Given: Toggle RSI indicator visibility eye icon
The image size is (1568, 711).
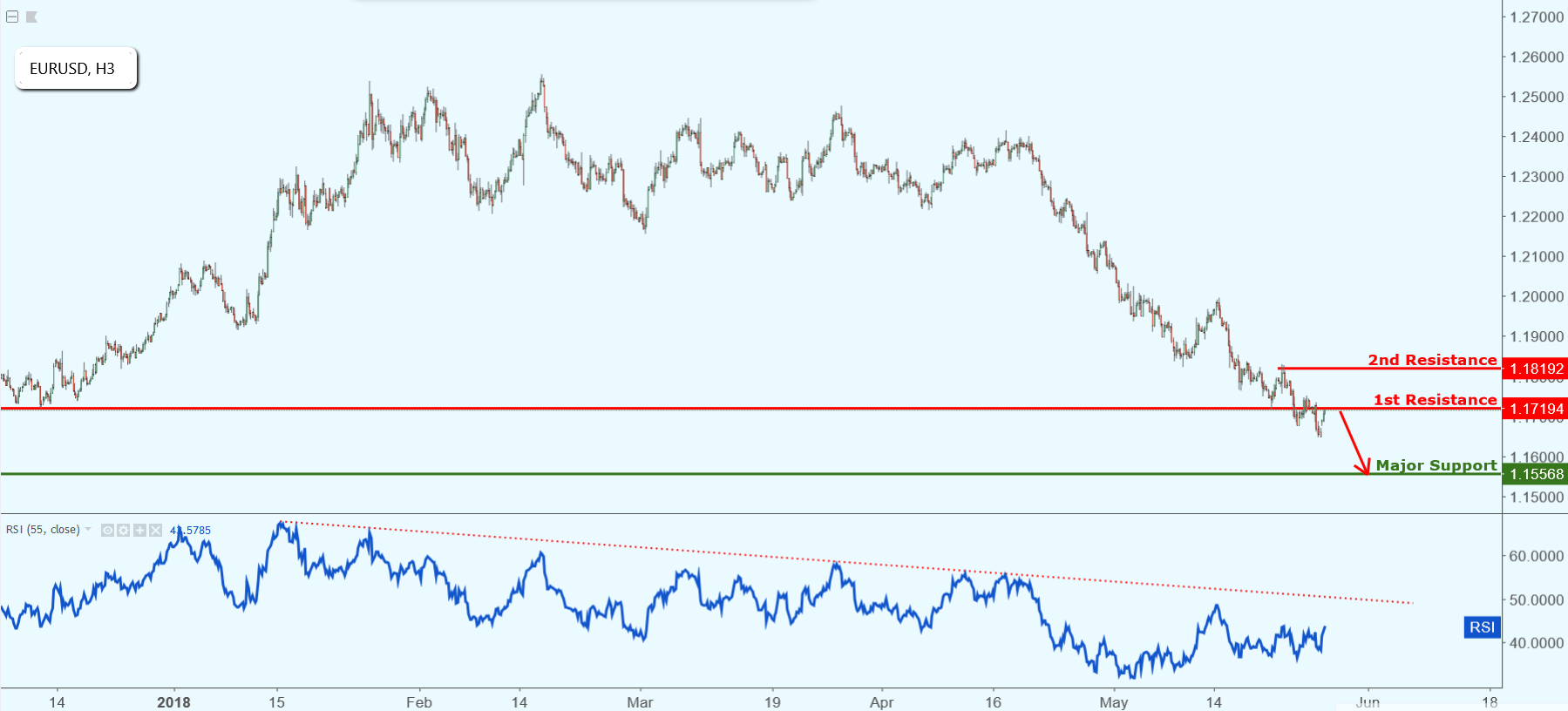Looking at the screenshot, I should point(107,530).
